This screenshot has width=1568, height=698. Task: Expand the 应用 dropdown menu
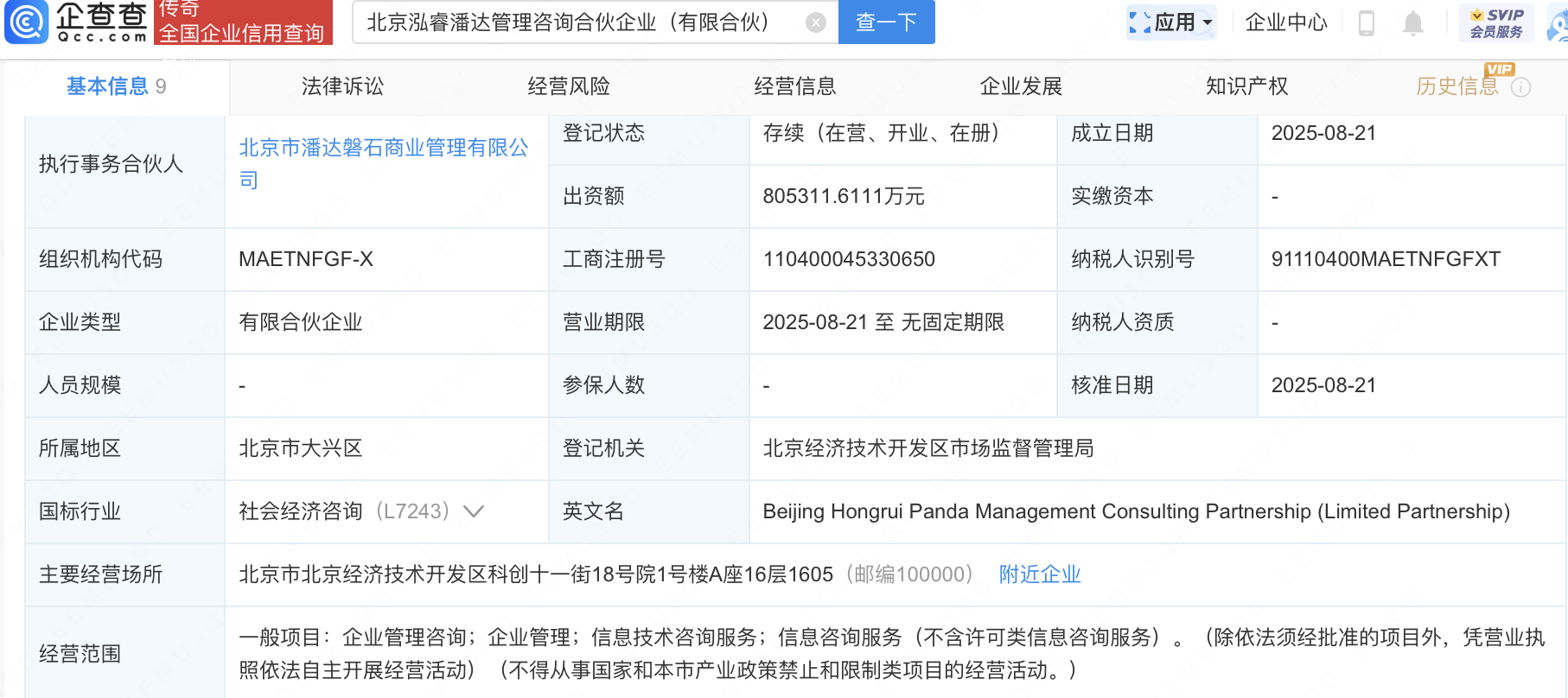1208,22
